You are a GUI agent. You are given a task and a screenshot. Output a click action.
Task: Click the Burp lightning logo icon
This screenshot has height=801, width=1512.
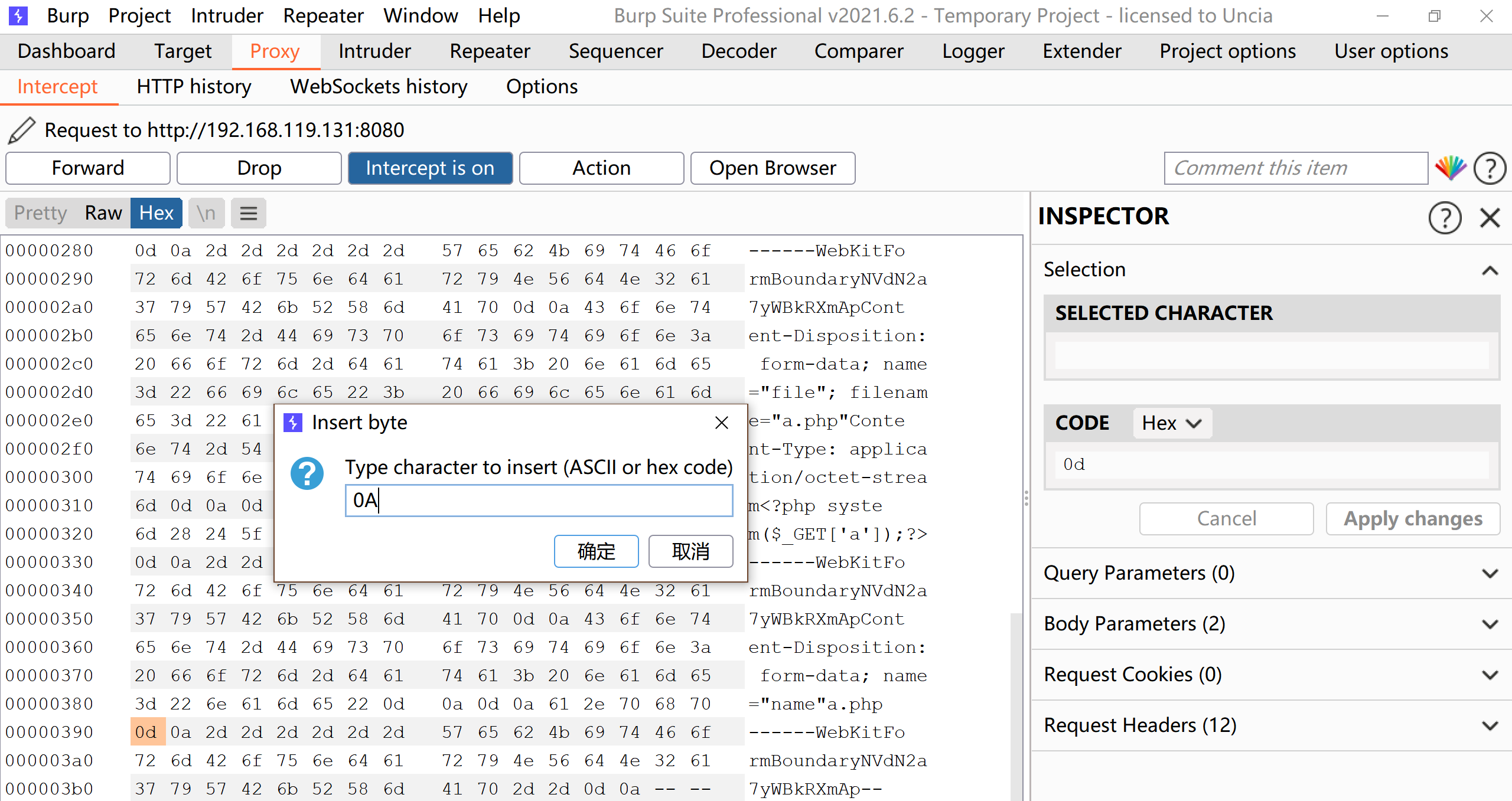tap(18, 15)
